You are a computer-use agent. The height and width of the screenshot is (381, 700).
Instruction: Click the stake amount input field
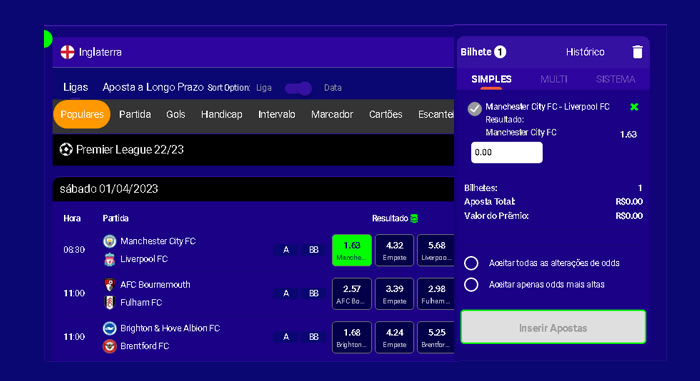click(x=507, y=152)
